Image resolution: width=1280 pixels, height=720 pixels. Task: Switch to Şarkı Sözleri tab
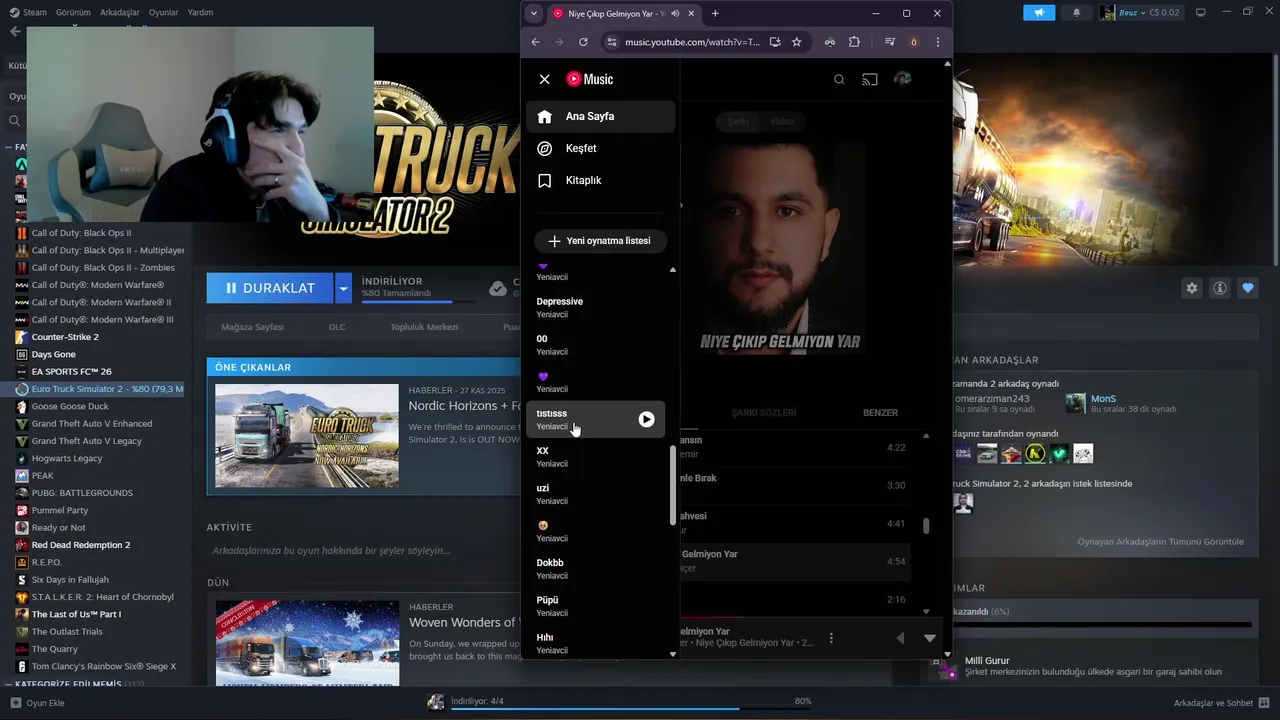coord(764,412)
